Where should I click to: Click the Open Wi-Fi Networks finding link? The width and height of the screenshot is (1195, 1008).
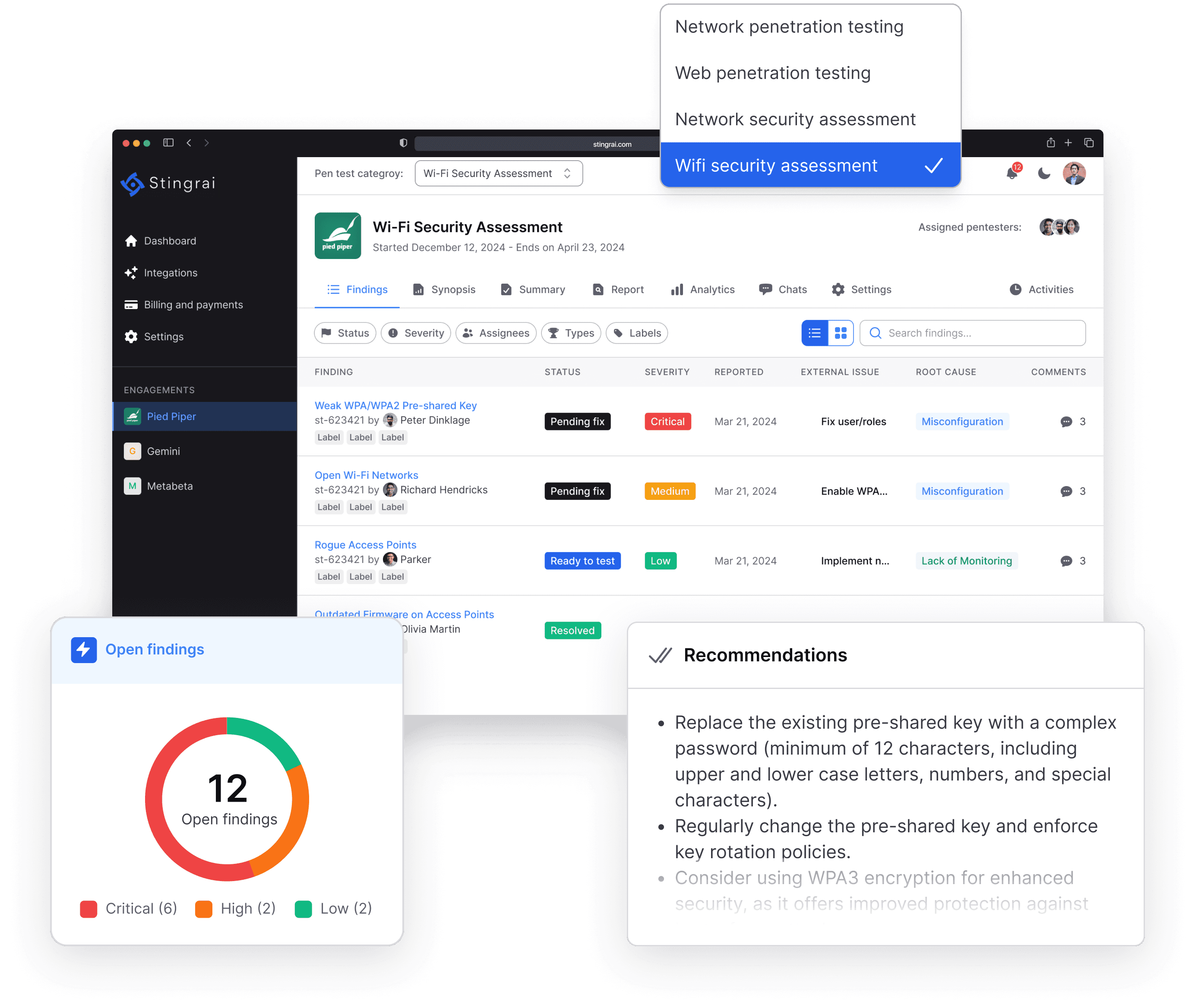click(x=367, y=474)
